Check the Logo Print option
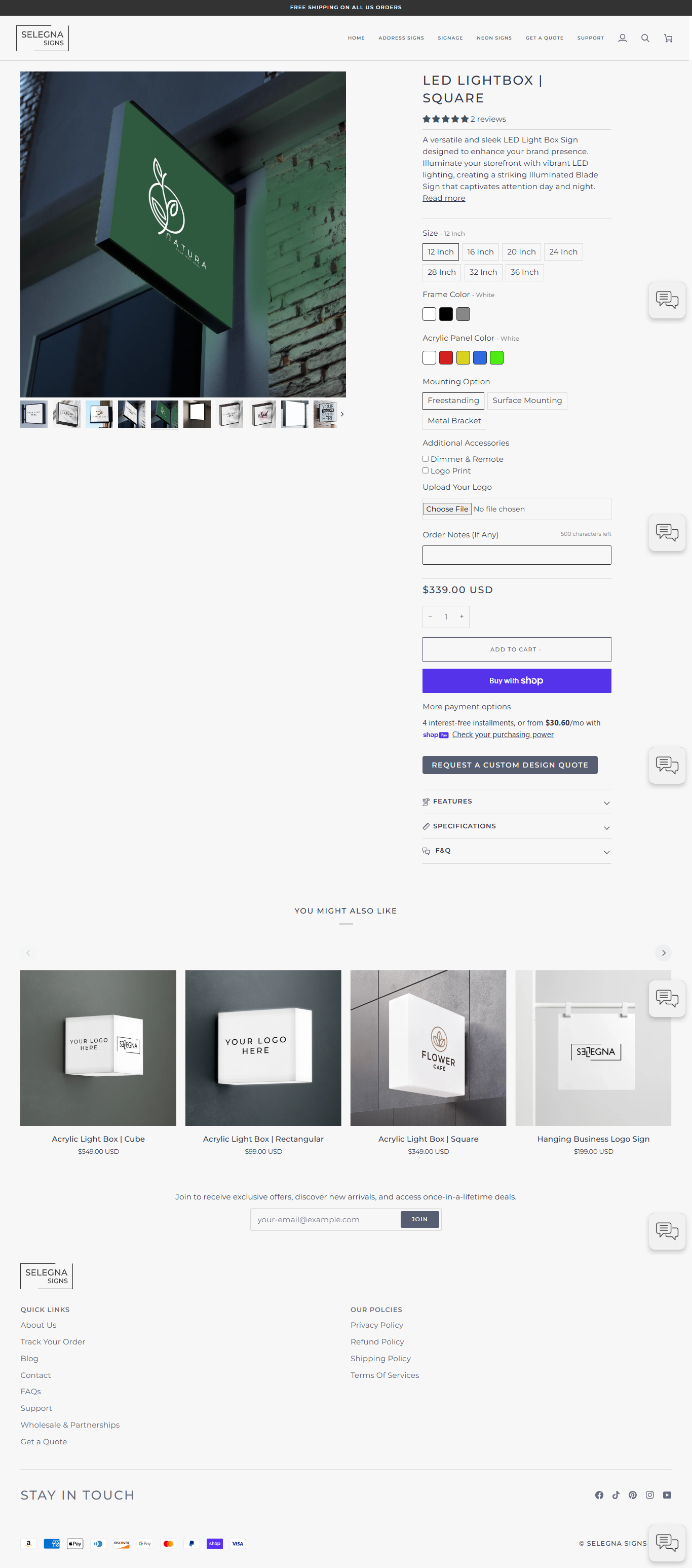The image size is (692, 1568). [x=426, y=470]
